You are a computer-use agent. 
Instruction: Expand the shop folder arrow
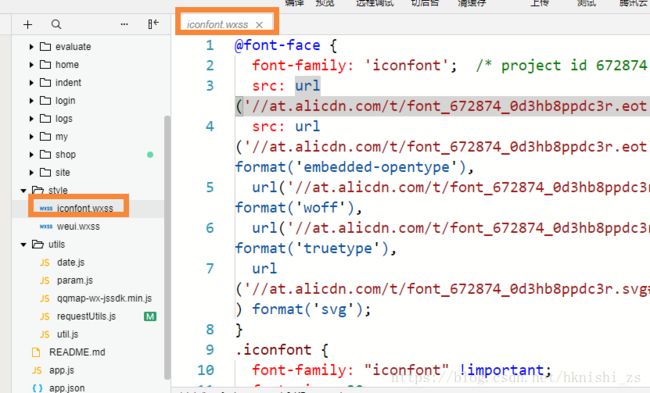click(31, 155)
